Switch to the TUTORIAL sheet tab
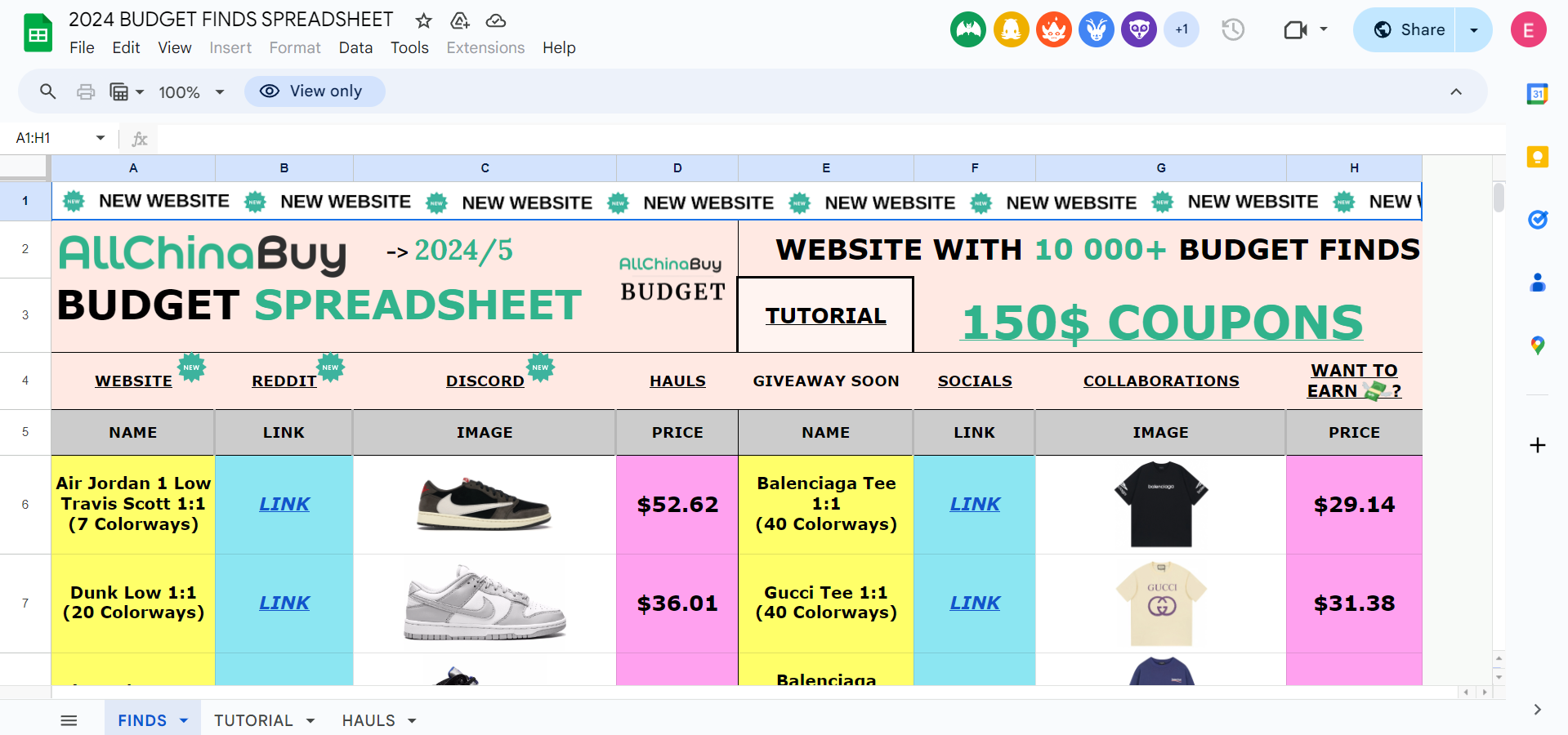The image size is (1568, 735). 253,720
